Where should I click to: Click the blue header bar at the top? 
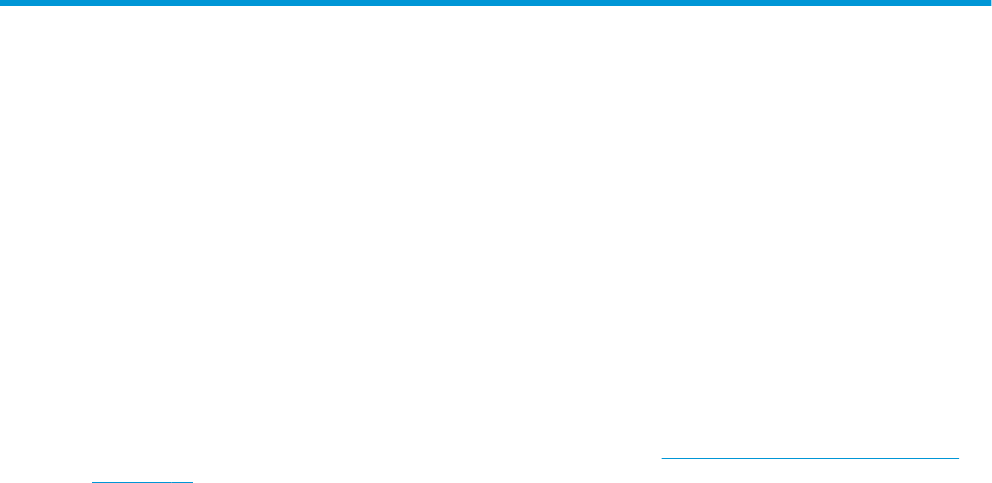496,3
